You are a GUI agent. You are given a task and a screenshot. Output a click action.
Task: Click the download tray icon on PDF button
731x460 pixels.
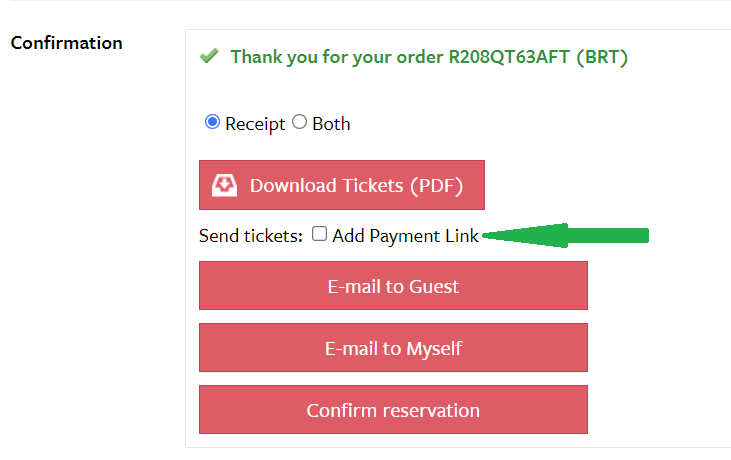pos(224,185)
